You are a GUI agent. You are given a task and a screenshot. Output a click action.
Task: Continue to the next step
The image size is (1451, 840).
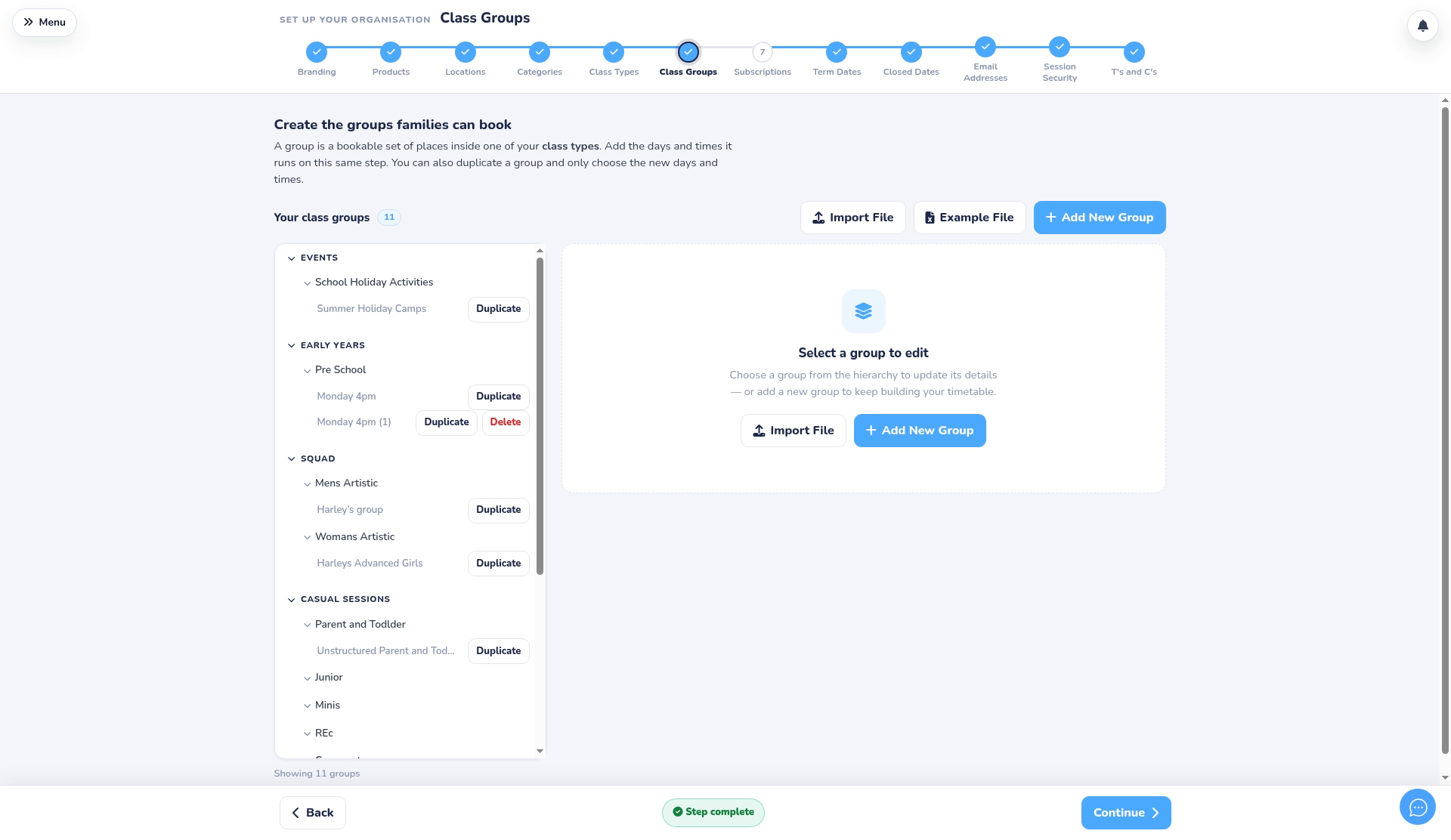[x=1126, y=813]
